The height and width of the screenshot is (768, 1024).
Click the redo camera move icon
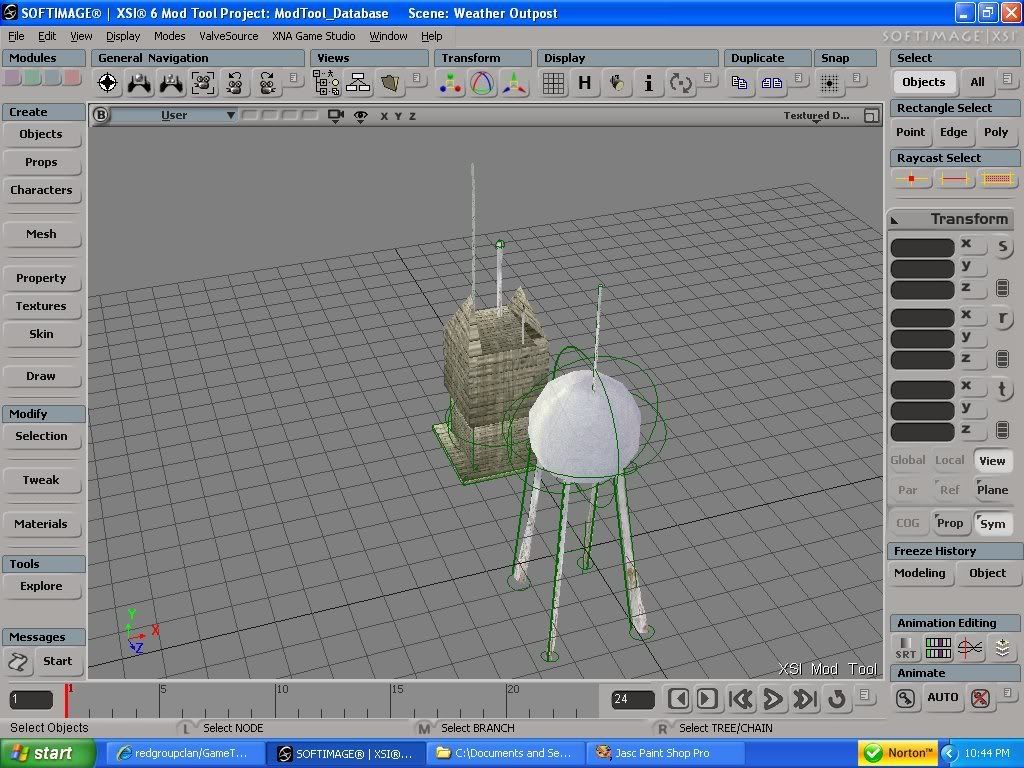coord(266,83)
